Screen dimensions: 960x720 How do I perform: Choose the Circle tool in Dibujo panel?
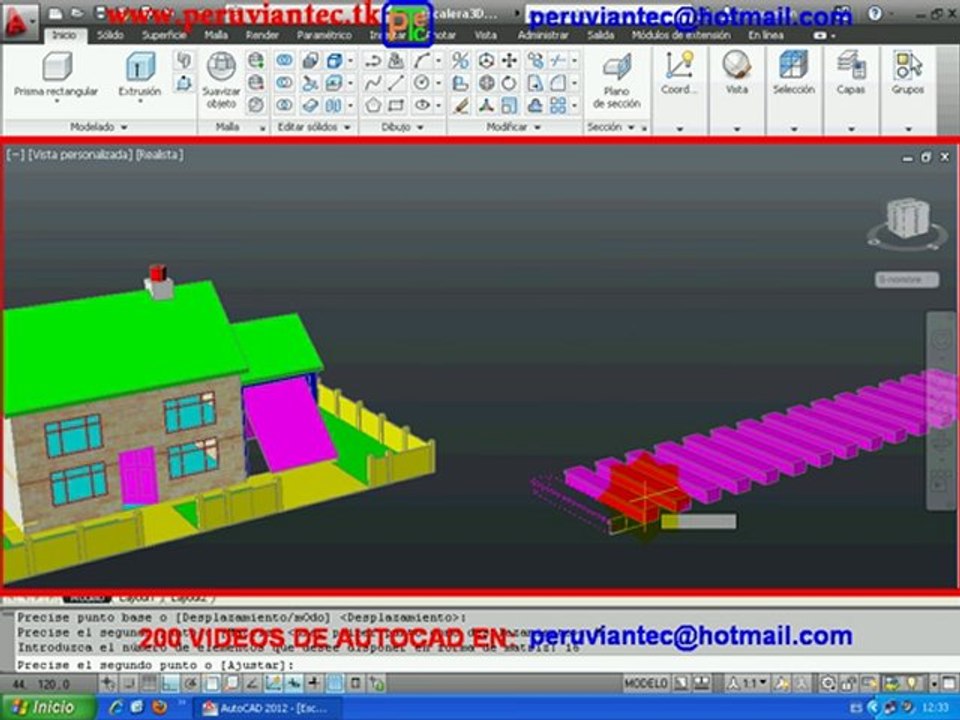click(x=422, y=83)
